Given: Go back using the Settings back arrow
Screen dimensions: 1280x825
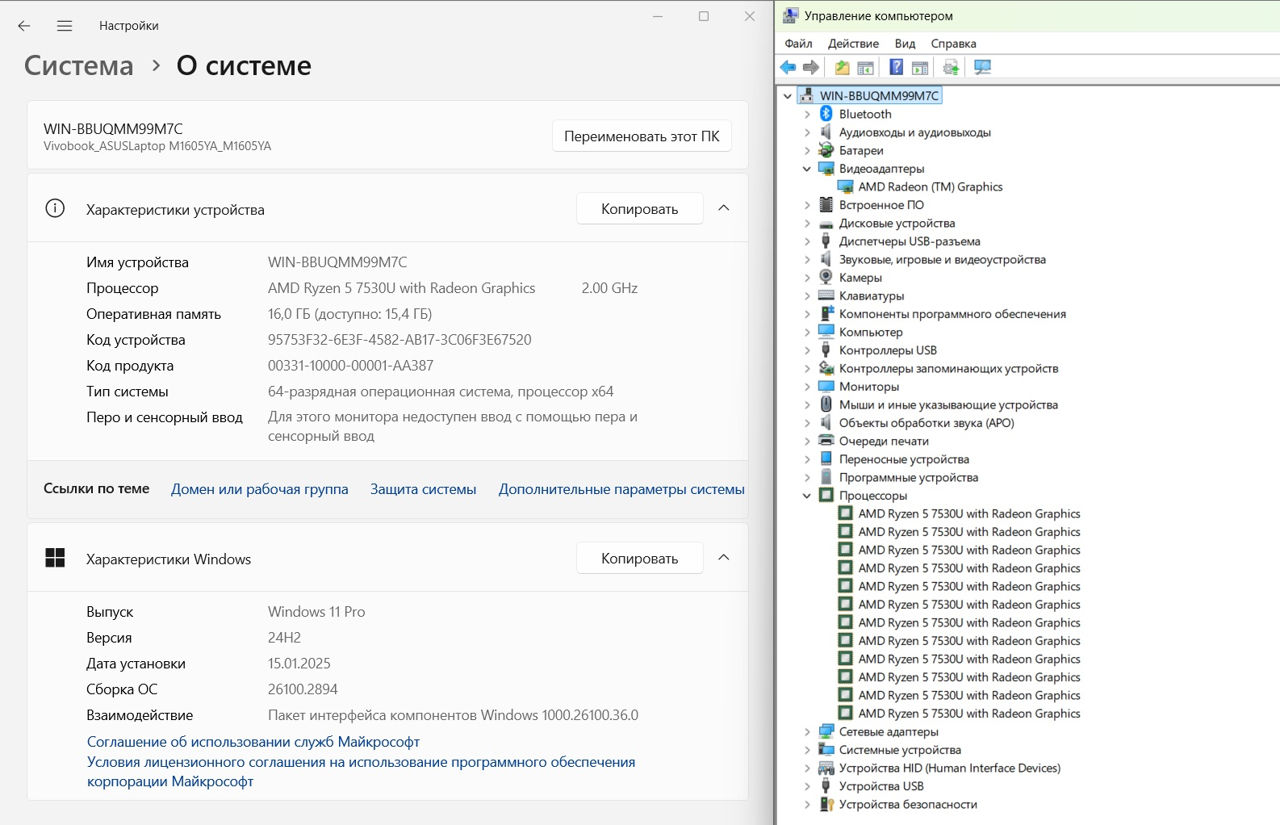Looking at the screenshot, I should pos(24,26).
